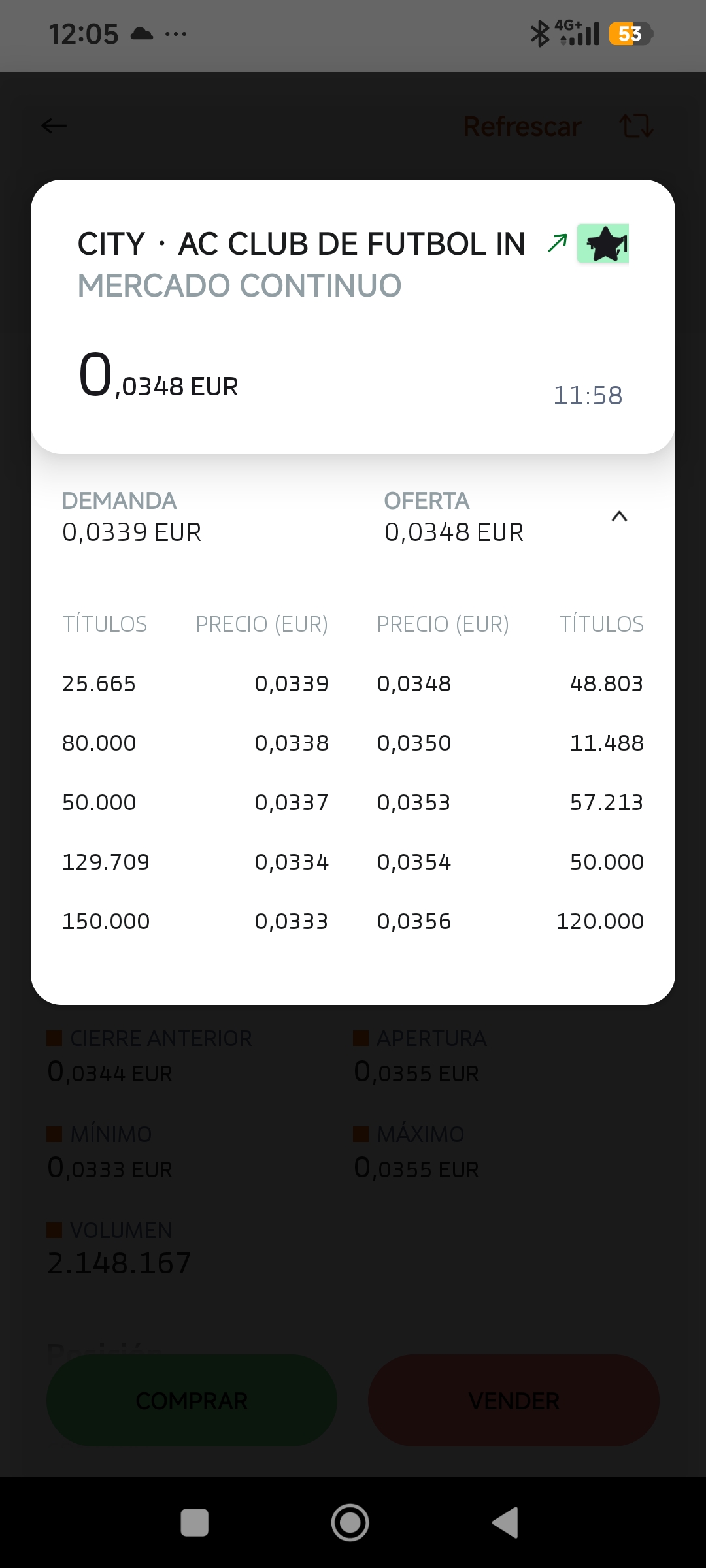Image resolution: width=706 pixels, height=1568 pixels.
Task: Tap the battery indicator showing 53
Action: tap(631, 34)
